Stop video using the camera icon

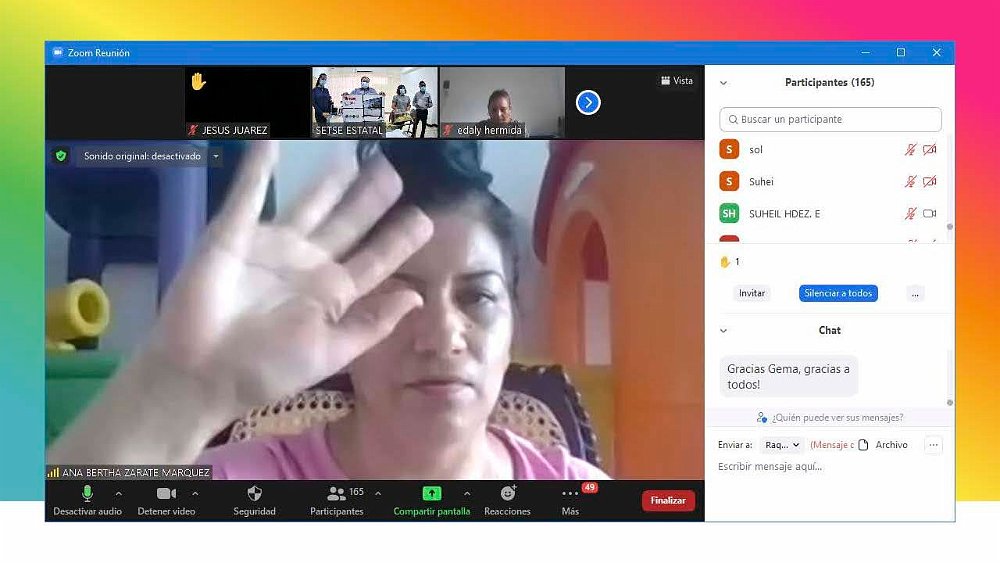click(x=166, y=494)
